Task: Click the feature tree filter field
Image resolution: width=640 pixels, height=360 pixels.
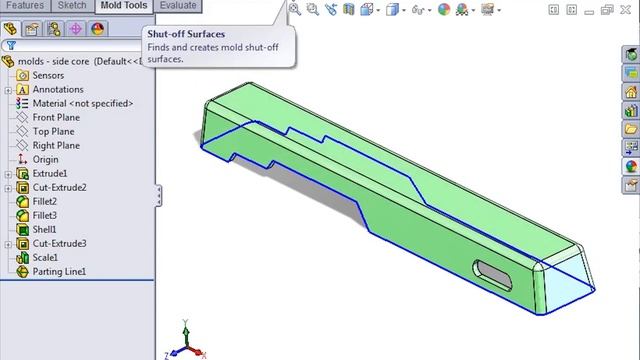Action: tap(73, 46)
